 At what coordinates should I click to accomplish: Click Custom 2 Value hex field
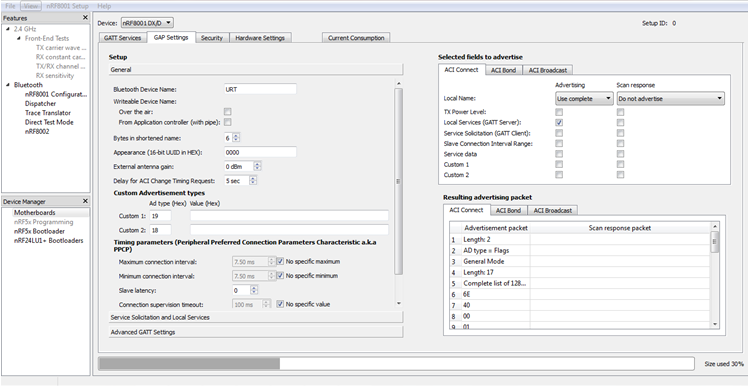[x=289, y=230]
